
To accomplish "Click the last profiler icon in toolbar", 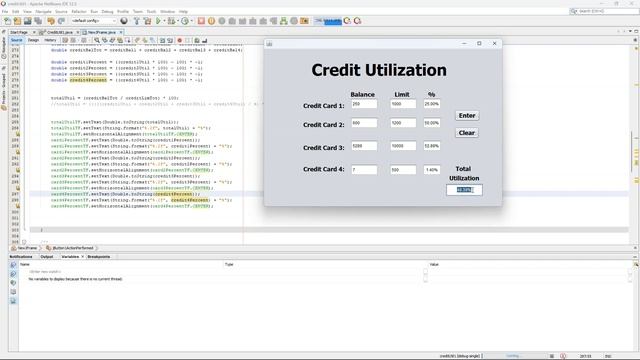I will click(358, 21).
